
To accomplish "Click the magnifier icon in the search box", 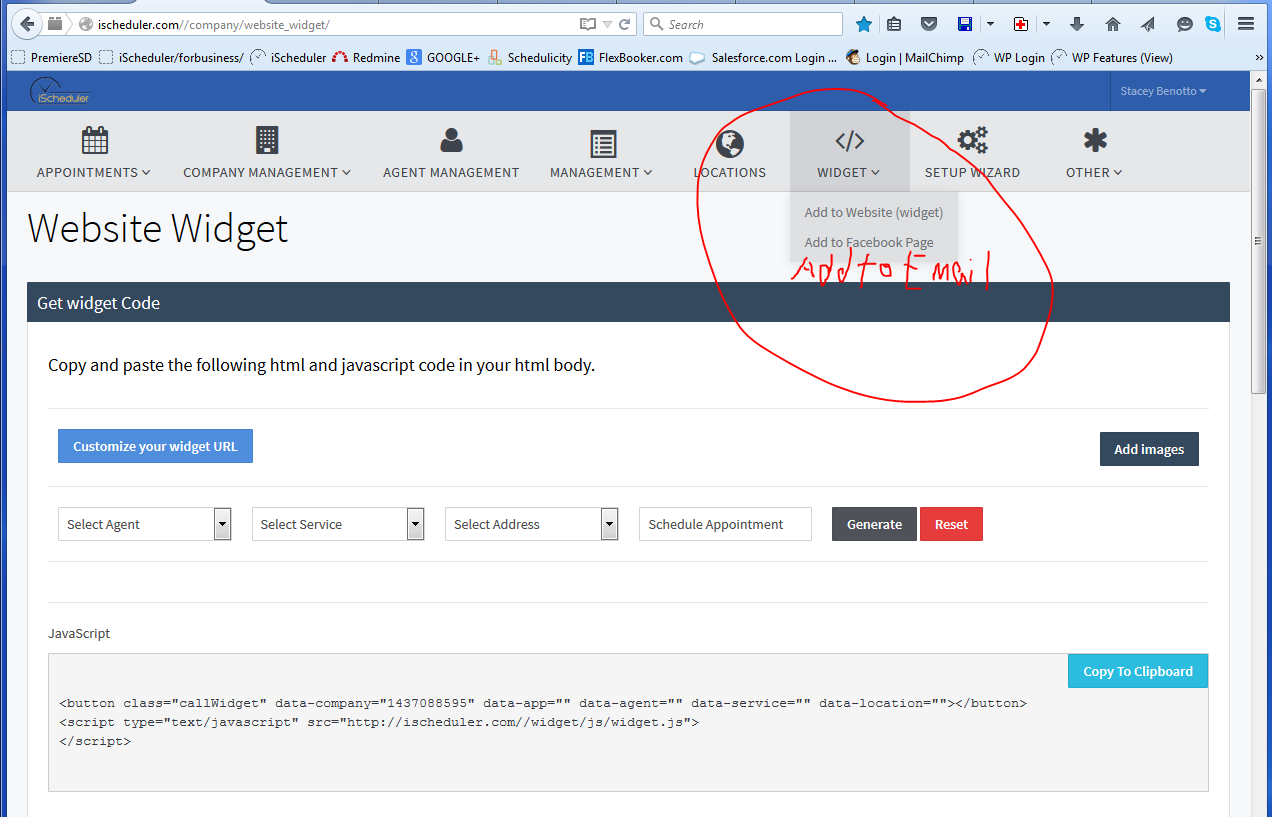I will pyautogui.click(x=656, y=24).
